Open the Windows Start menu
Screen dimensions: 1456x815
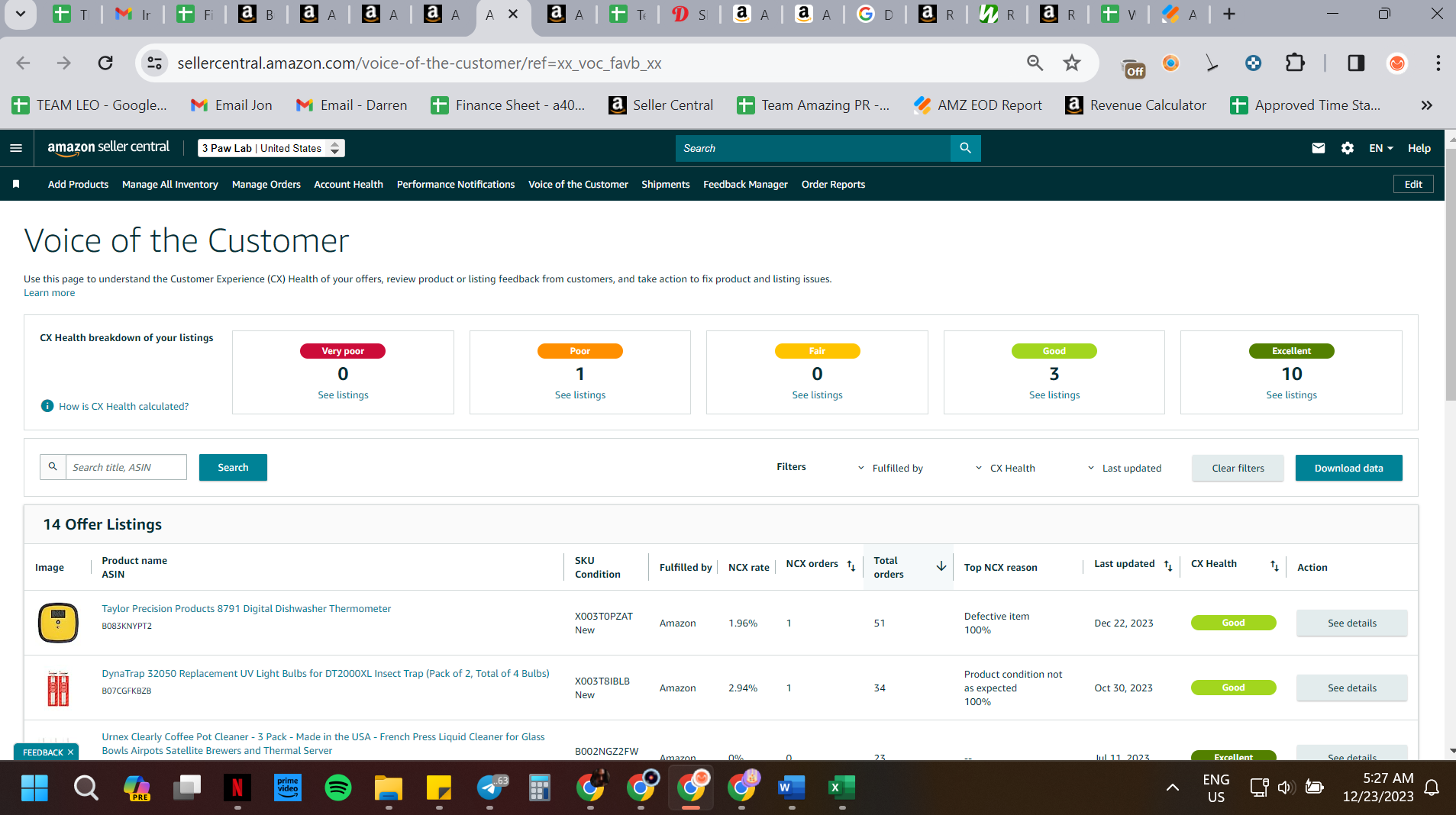tap(34, 787)
